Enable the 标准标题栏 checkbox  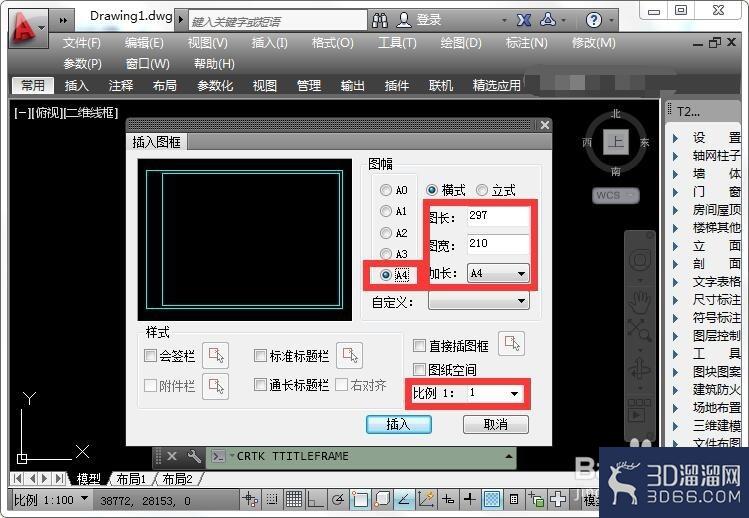(260, 355)
